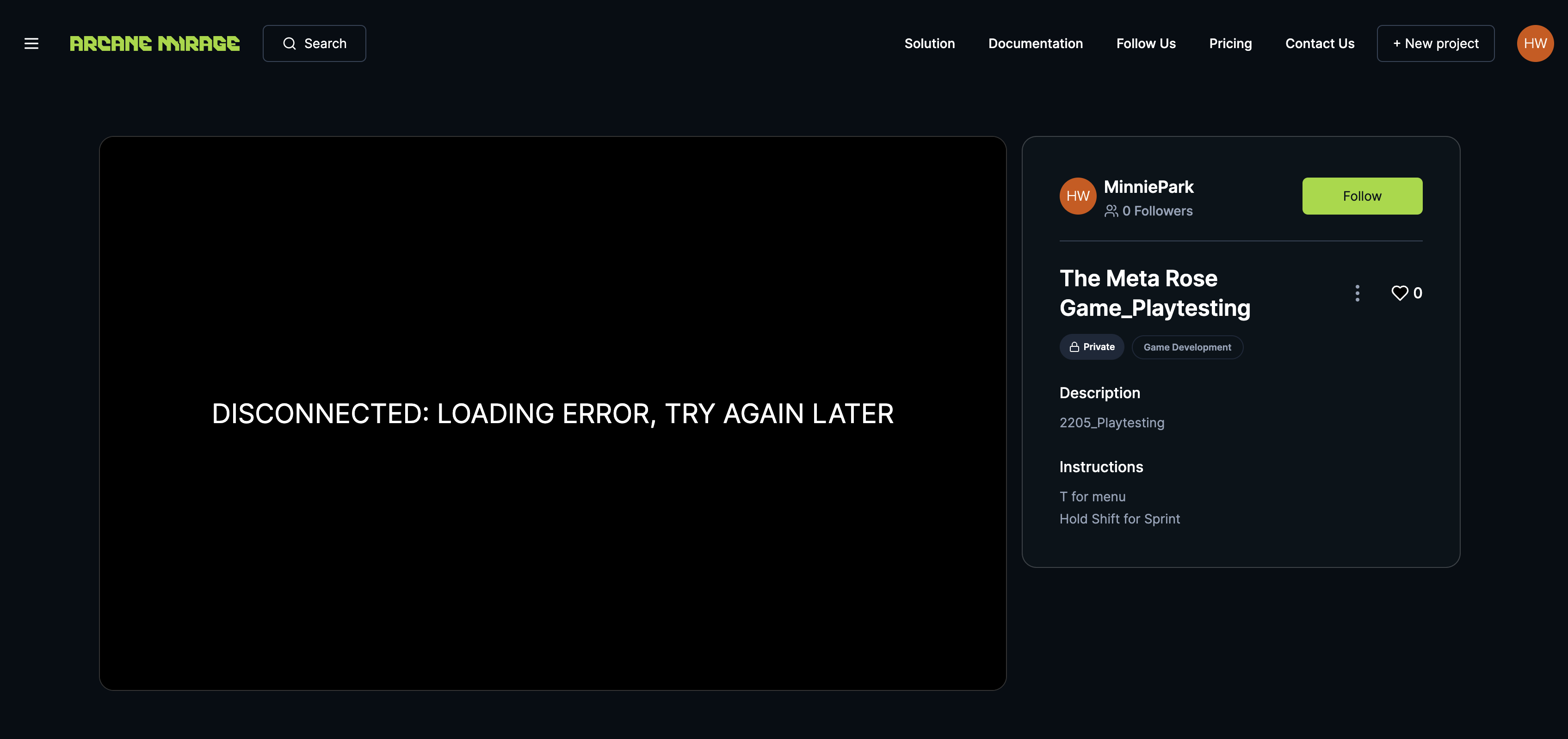Click the Description heading

pyautogui.click(x=1099, y=393)
